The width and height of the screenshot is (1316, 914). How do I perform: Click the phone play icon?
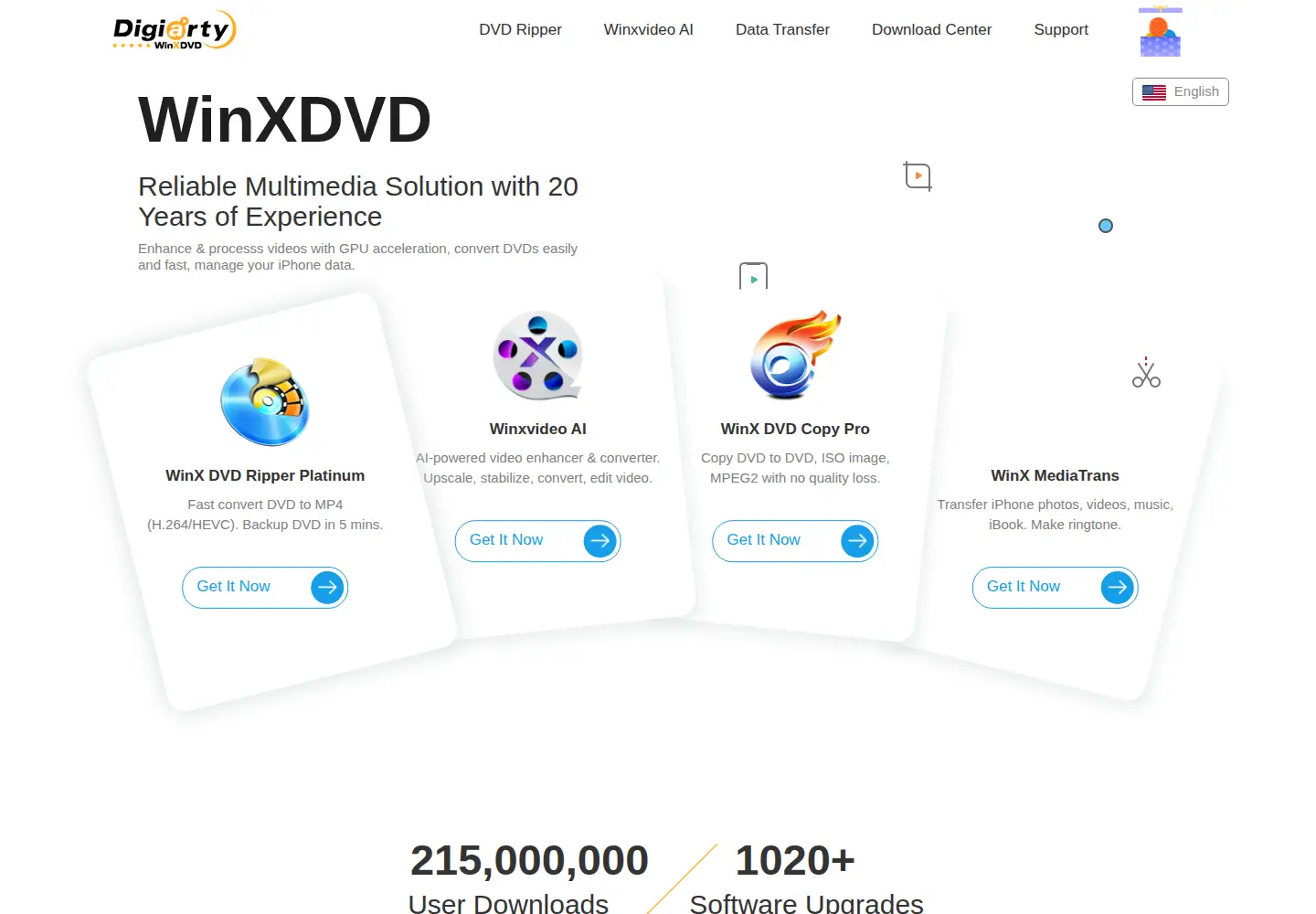pyautogui.click(x=753, y=276)
